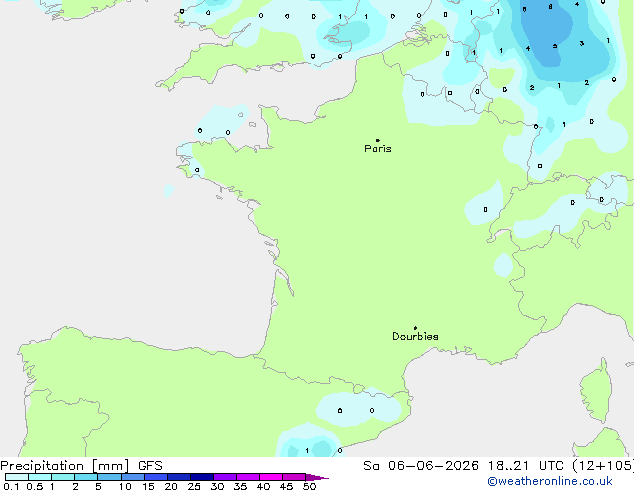The height and width of the screenshot is (490, 634).
Task: Click the legend value 15
Action: (x=148, y=486)
